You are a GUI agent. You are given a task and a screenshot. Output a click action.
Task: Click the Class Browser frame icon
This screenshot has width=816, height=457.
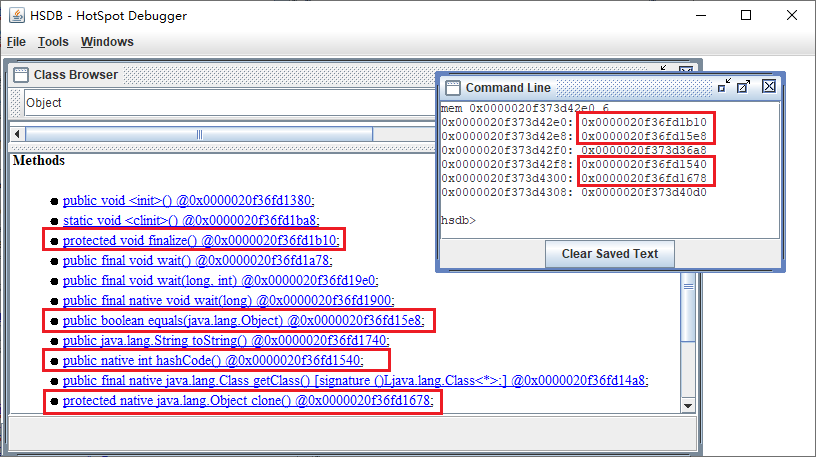(21, 75)
